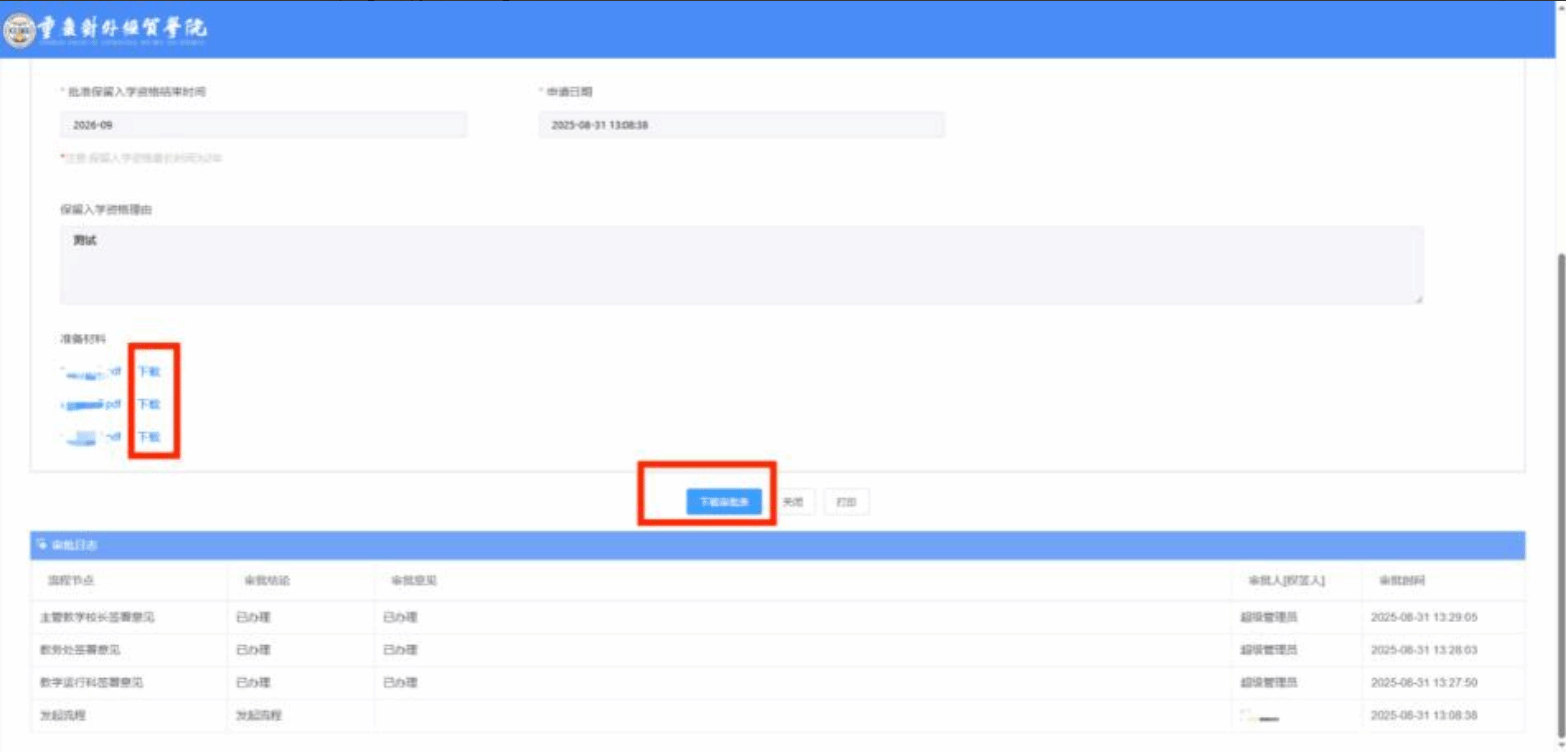This screenshot has width=1566, height=752.
Task: Click the 申请日期 date field
Action: [x=741, y=125]
